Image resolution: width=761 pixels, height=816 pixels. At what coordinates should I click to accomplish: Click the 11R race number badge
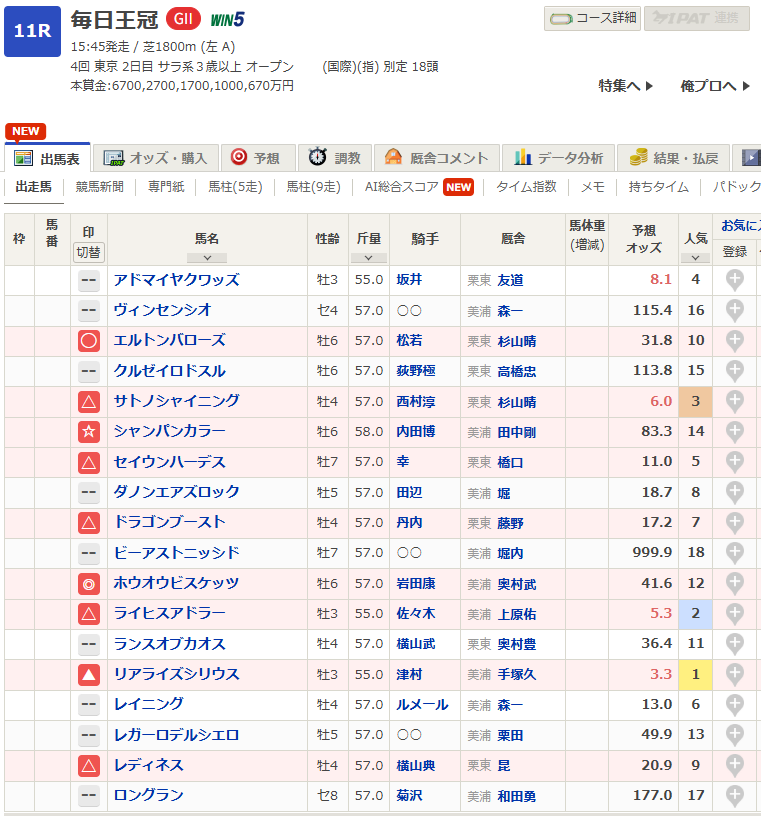point(32,31)
